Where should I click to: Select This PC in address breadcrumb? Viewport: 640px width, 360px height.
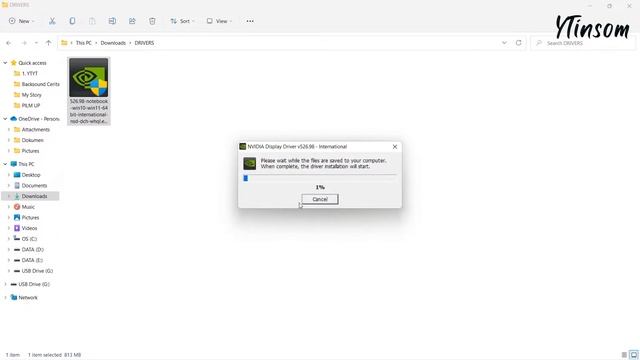tap(84, 43)
